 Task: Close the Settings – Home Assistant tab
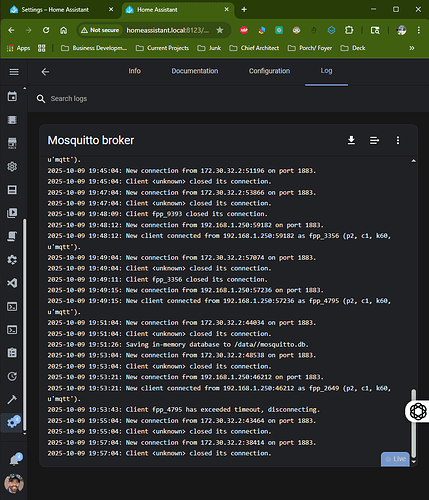pyautogui.click(x=111, y=10)
